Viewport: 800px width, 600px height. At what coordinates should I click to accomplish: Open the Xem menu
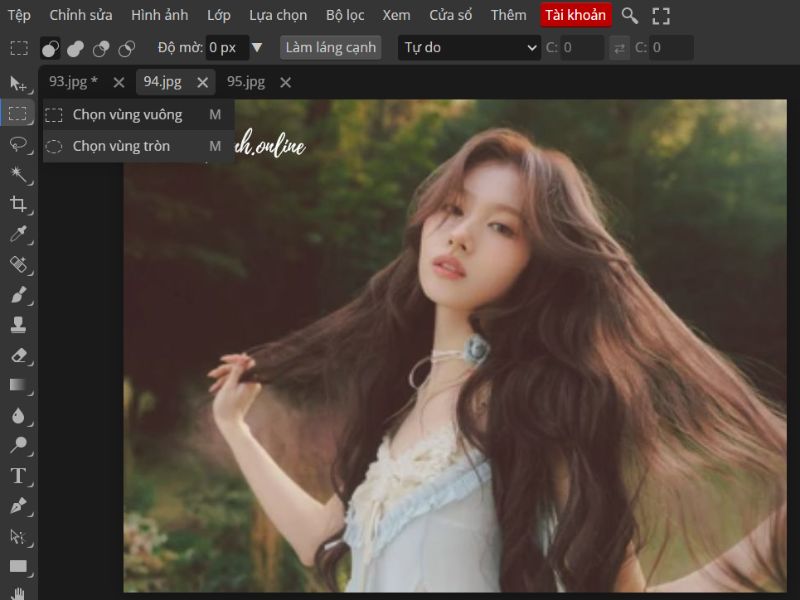396,15
